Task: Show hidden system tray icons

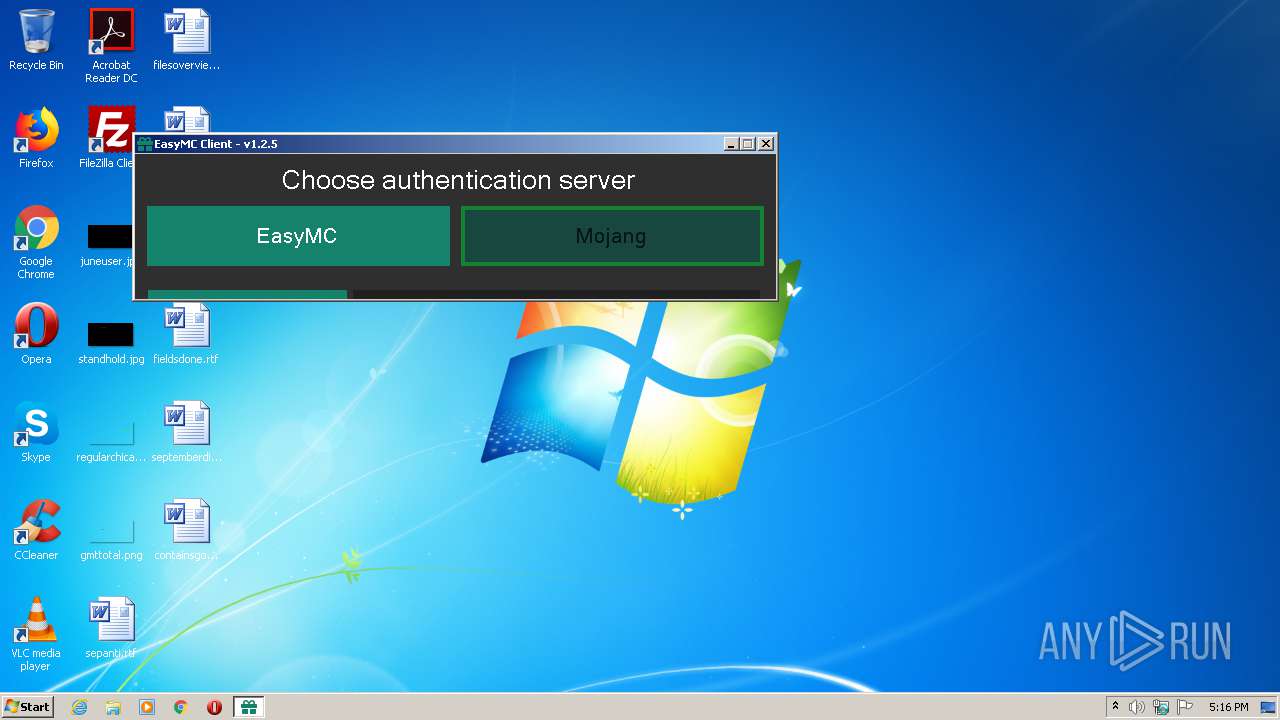Action: 1115,707
